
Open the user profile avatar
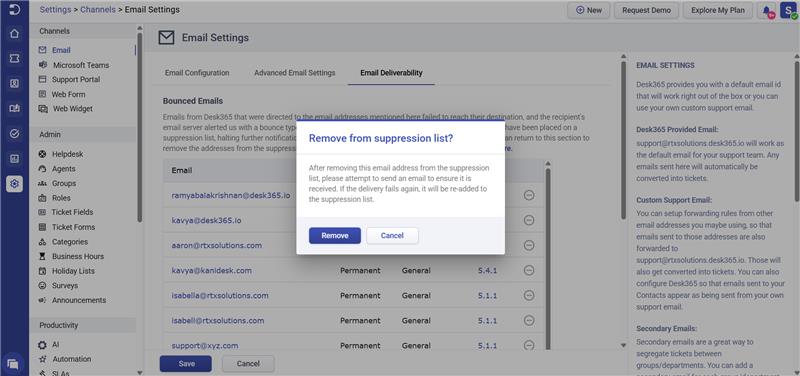tap(789, 10)
